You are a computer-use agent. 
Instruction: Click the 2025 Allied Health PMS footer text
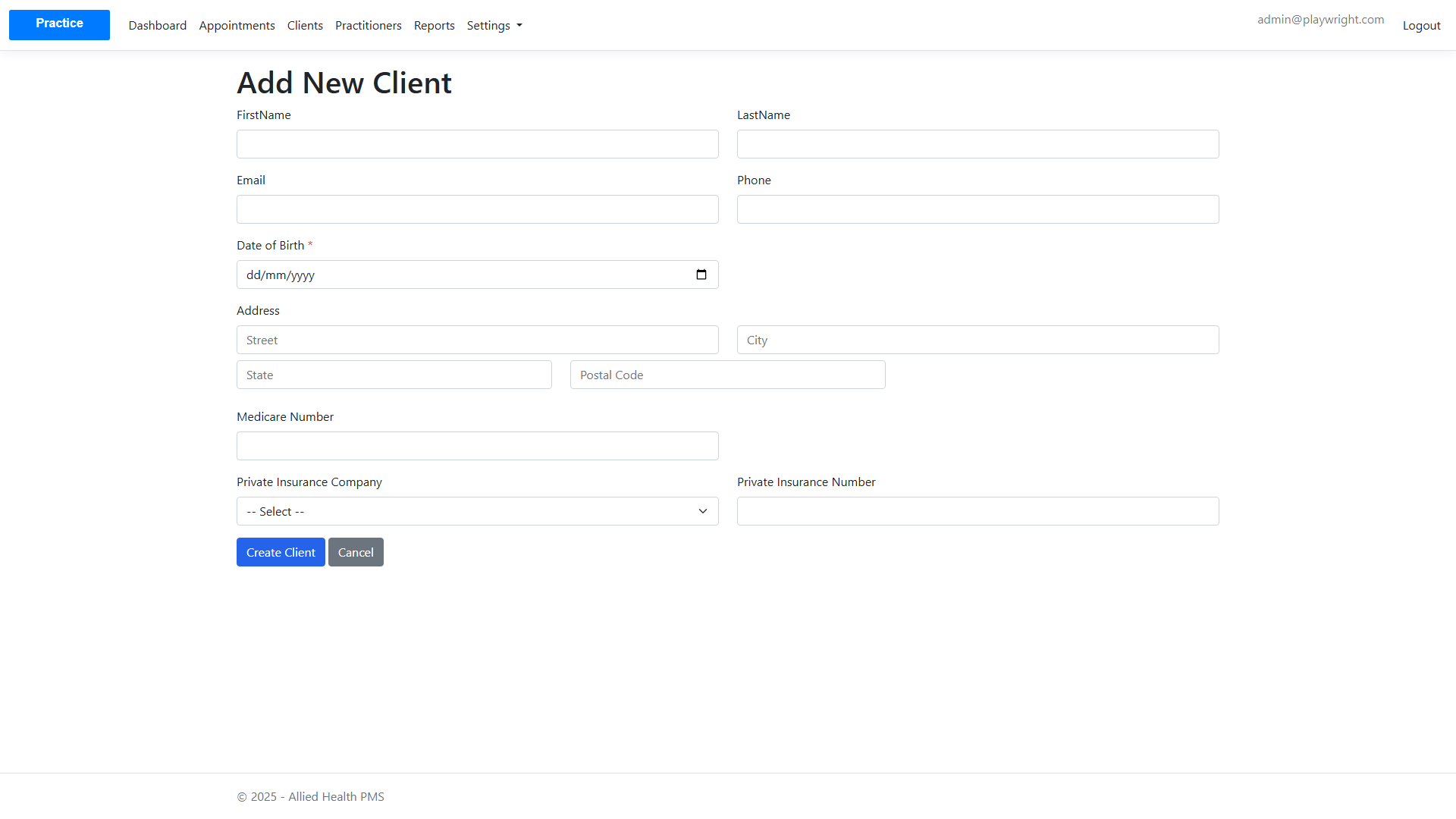[311, 796]
